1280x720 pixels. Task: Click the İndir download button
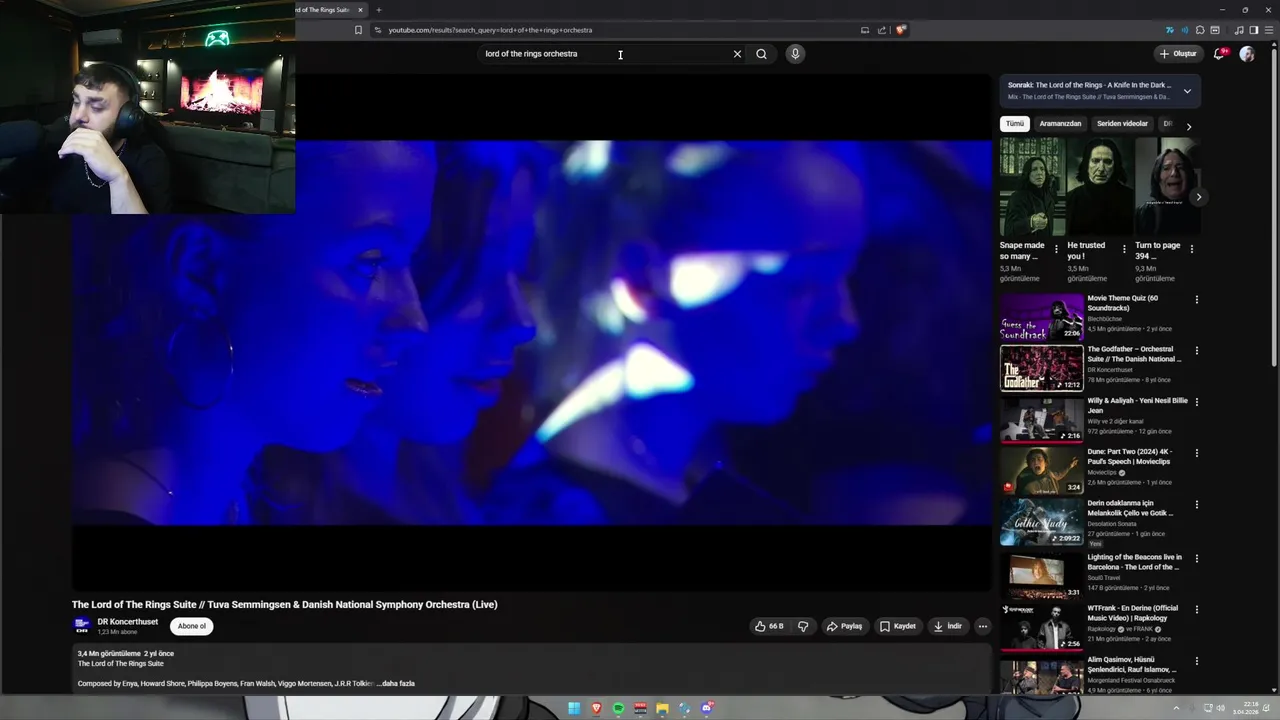pyautogui.click(x=947, y=626)
